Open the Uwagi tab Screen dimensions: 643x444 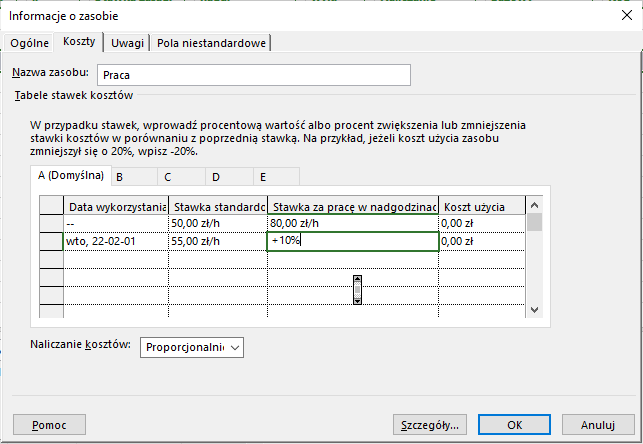(128, 42)
